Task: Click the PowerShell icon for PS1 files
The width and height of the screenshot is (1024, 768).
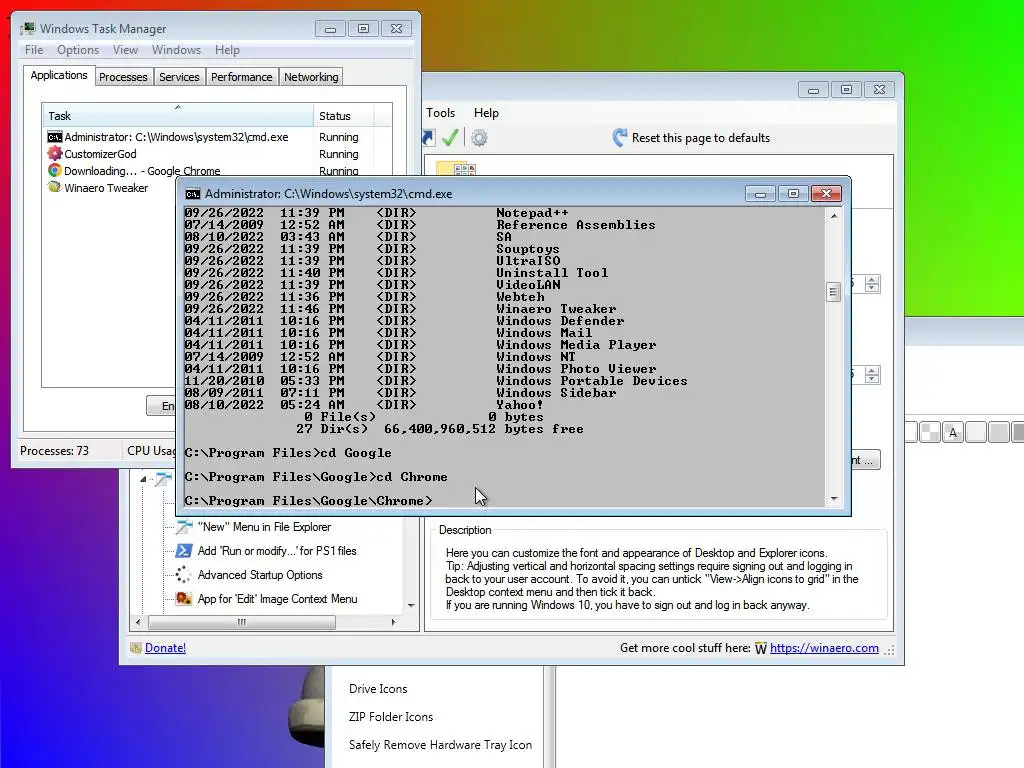Action: point(184,551)
